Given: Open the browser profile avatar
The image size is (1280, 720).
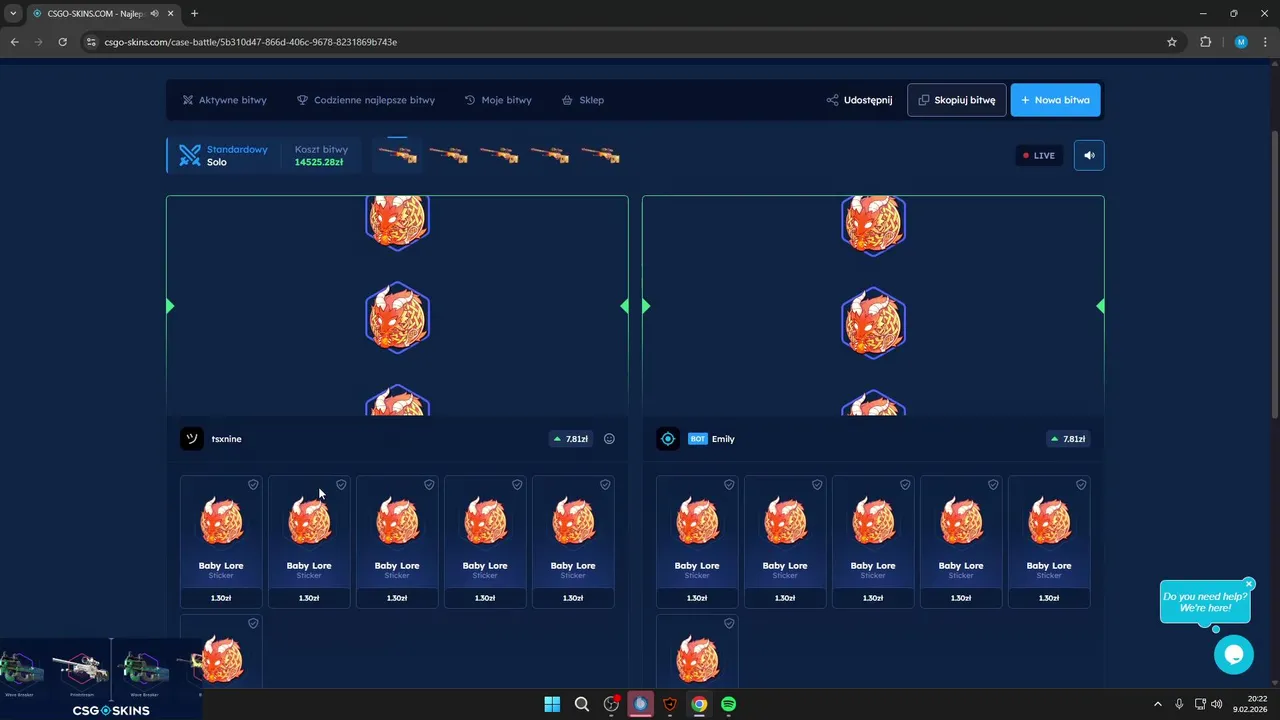Looking at the screenshot, I should tap(1241, 42).
